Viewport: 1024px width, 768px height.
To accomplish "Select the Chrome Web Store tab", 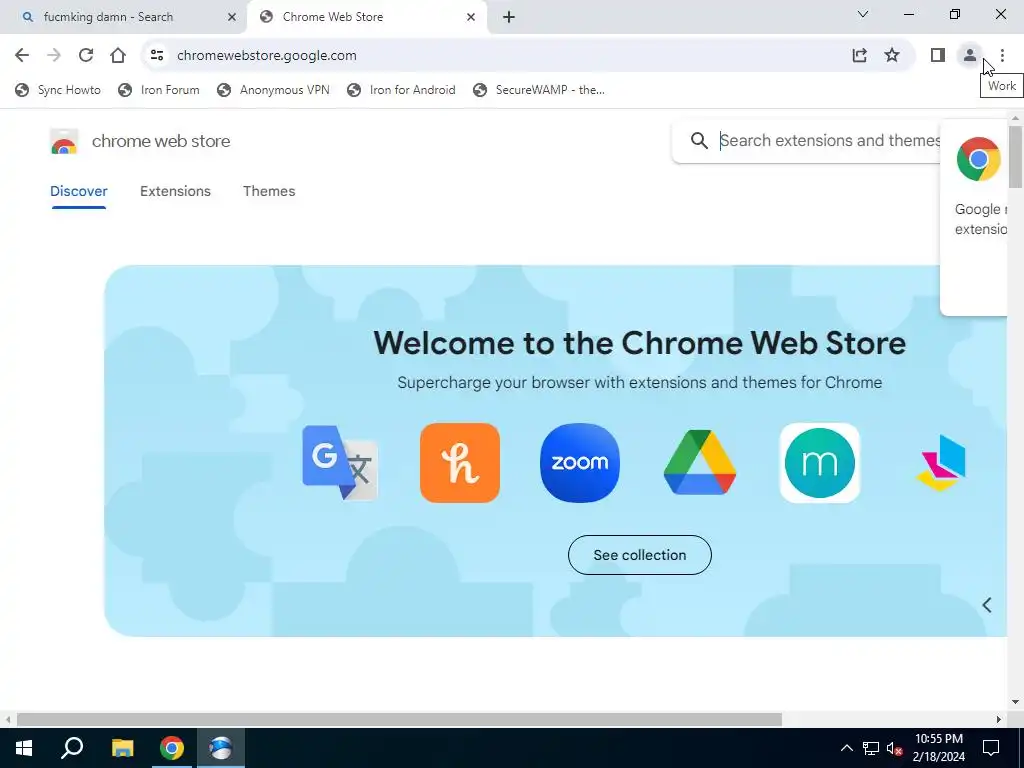I will (367, 18).
